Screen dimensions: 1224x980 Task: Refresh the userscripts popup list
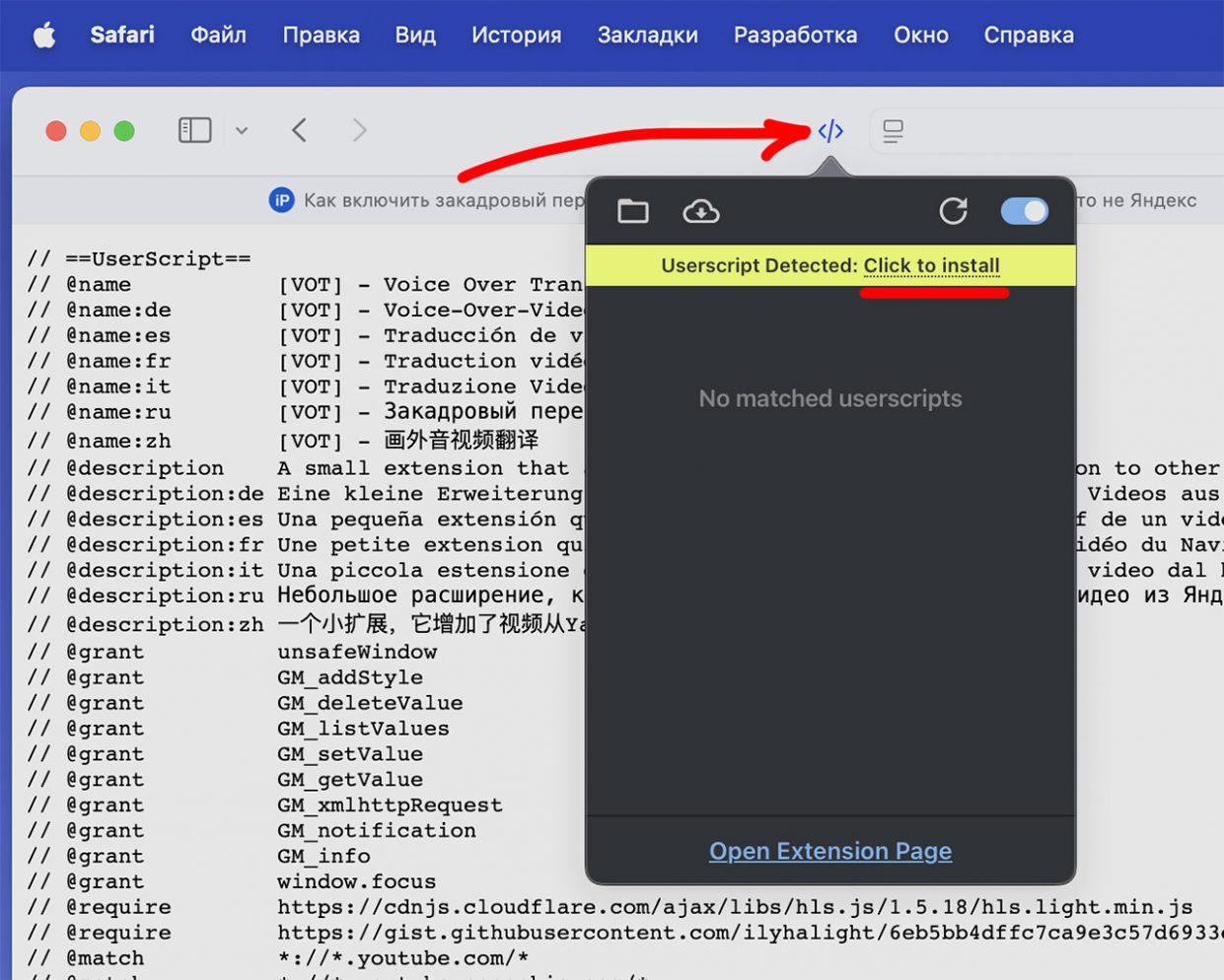(953, 211)
